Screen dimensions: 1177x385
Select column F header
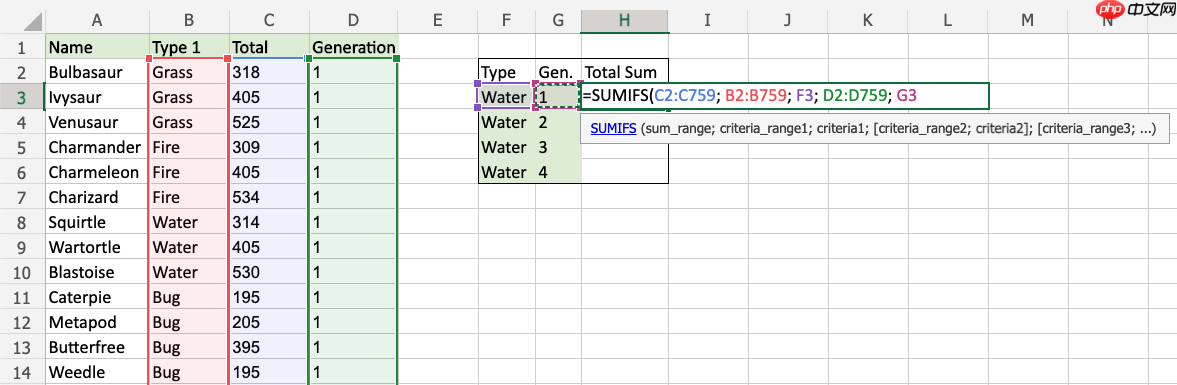(507, 22)
